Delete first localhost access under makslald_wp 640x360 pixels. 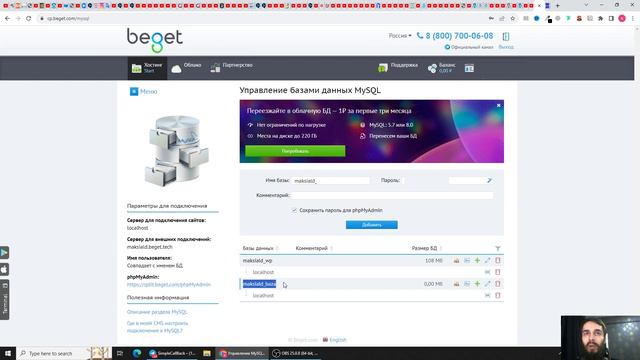[498, 272]
